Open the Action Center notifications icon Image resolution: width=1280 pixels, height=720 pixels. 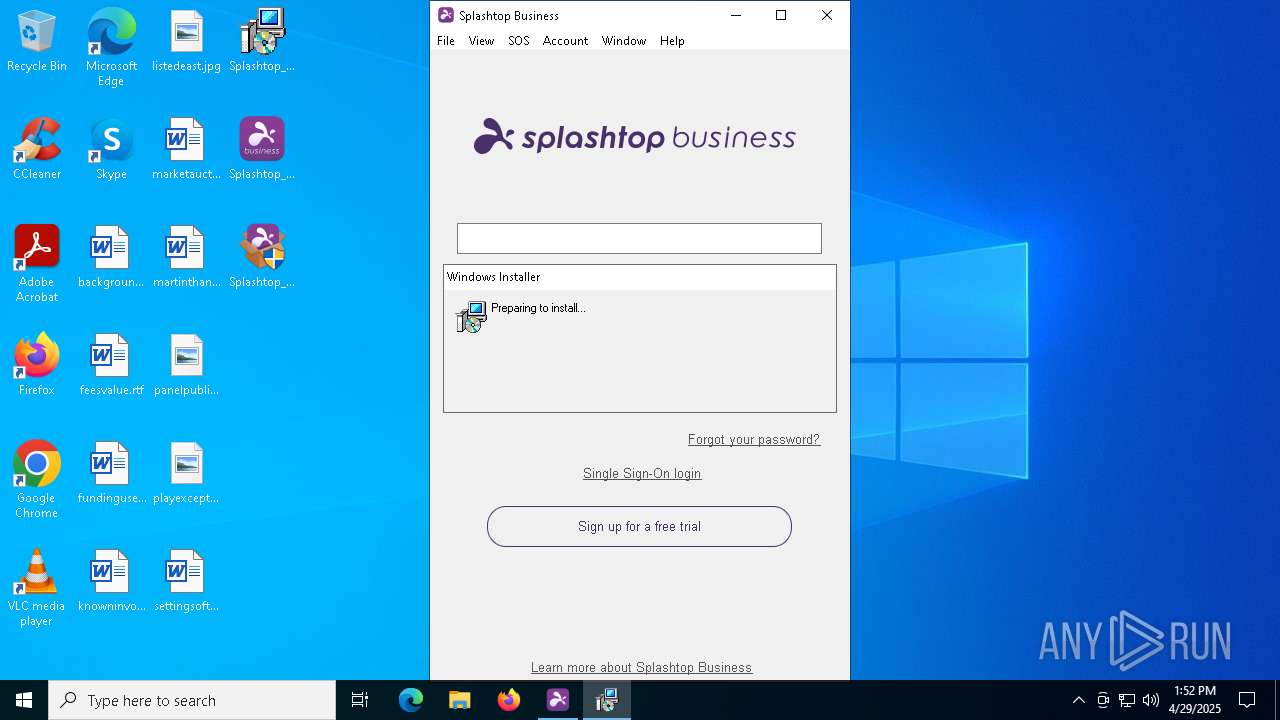[x=1247, y=700]
